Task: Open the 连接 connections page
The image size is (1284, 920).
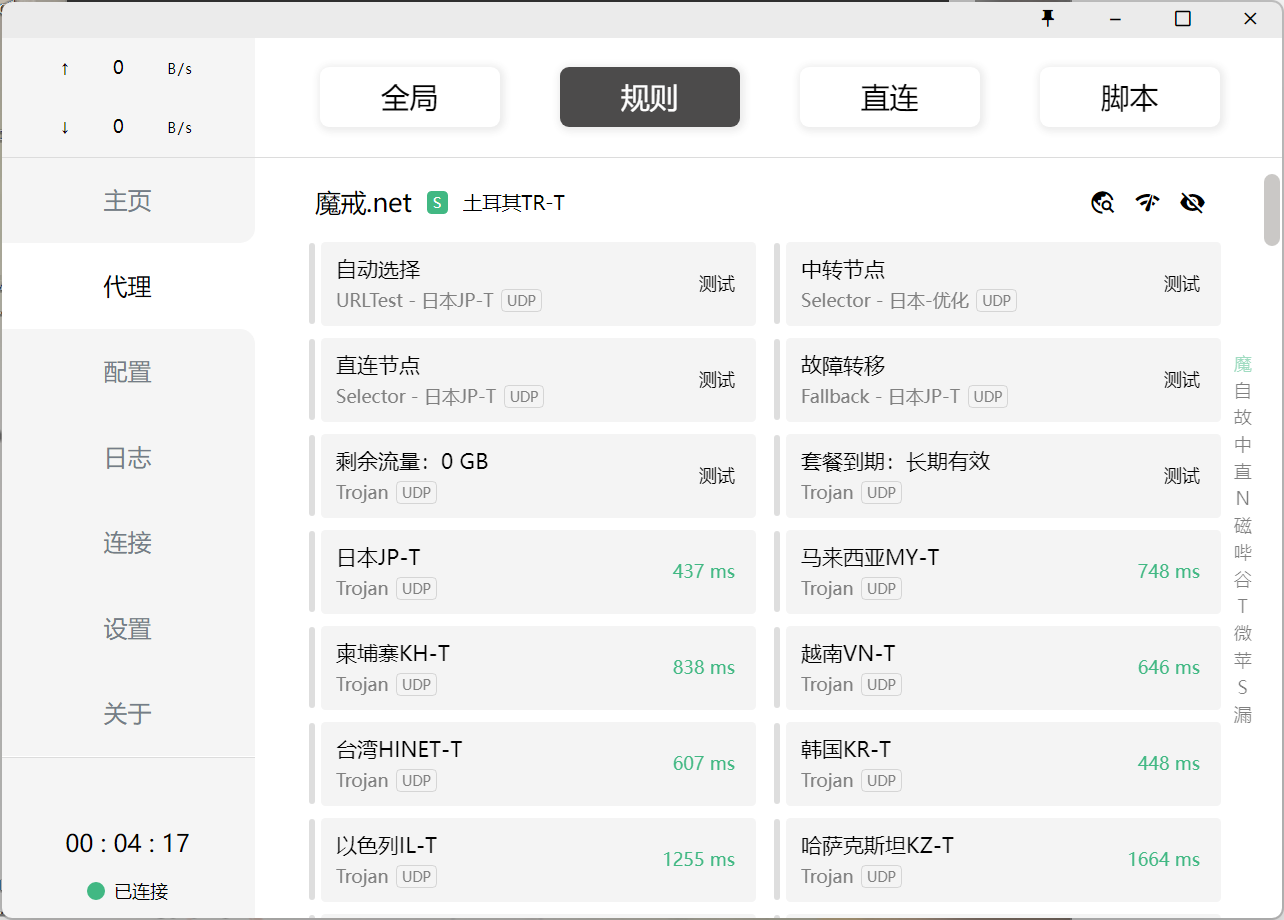Action: coord(128,543)
